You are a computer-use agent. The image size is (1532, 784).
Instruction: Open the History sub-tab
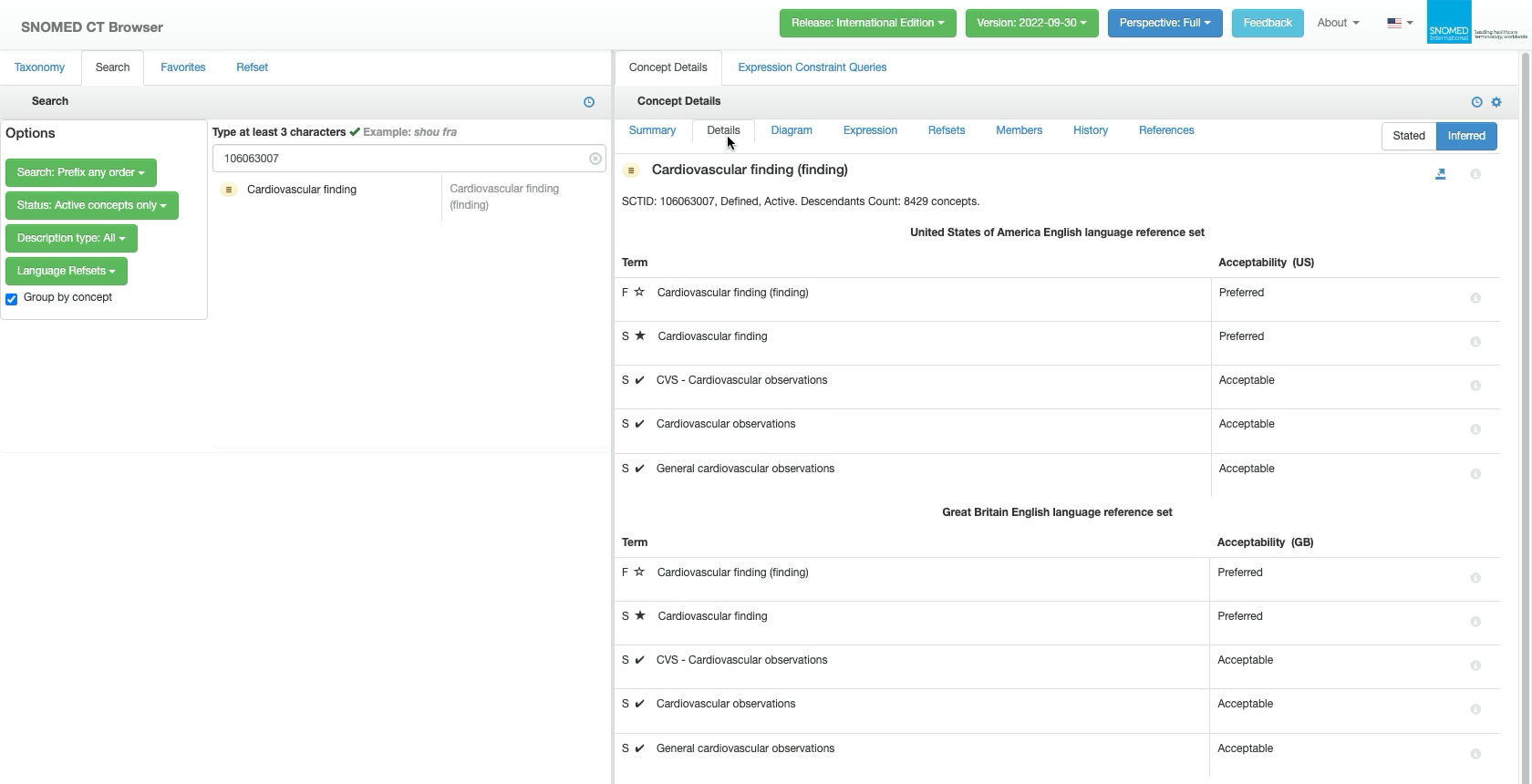[1090, 130]
